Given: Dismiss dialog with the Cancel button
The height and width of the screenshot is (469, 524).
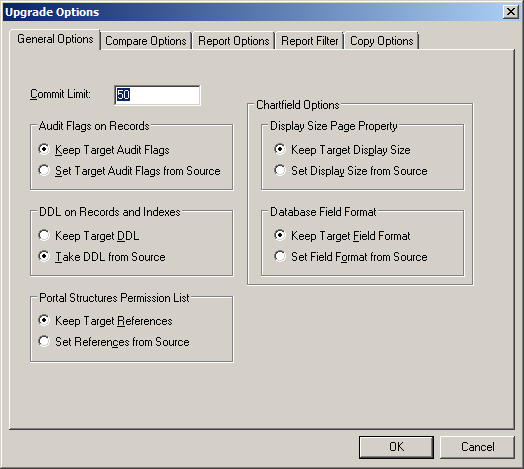Looking at the screenshot, I should pyautogui.click(x=477, y=447).
